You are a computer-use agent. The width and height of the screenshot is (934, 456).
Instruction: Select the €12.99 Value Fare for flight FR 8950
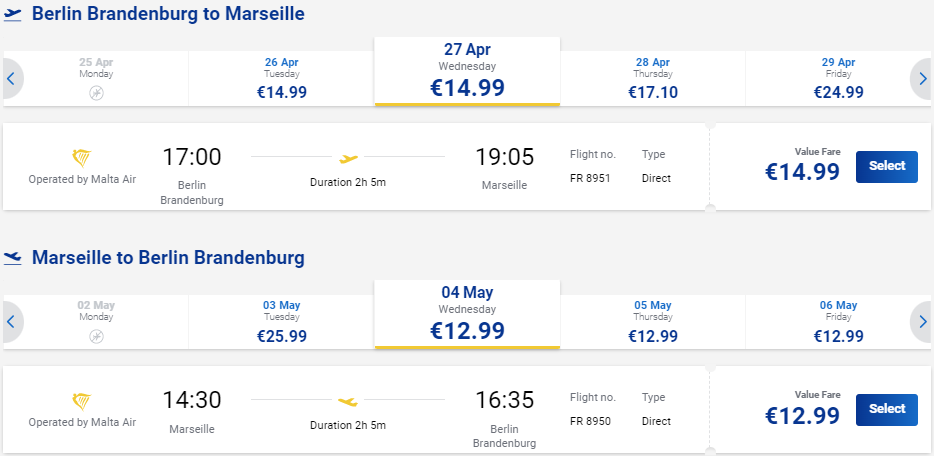886,410
